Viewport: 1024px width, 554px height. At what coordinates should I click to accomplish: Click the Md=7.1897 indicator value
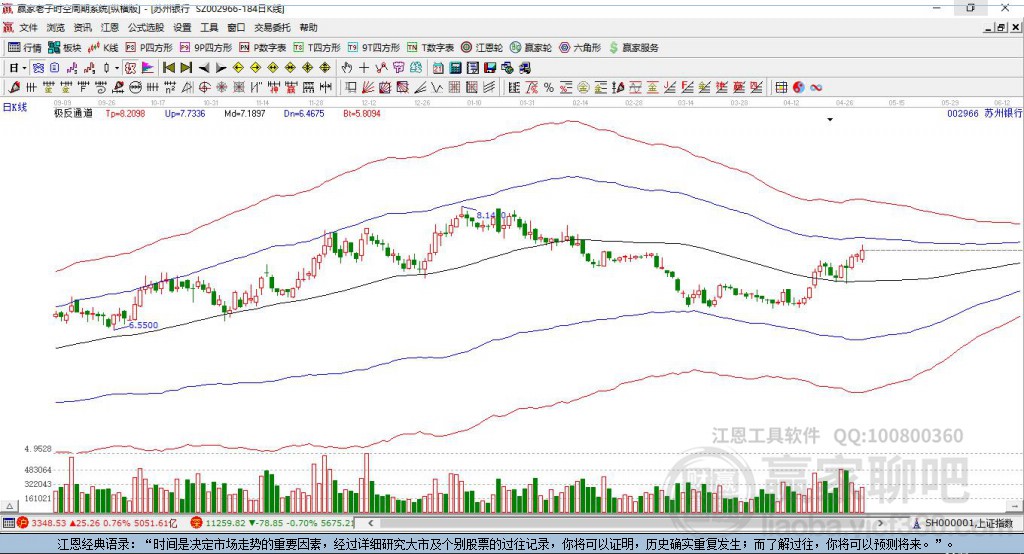point(245,114)
